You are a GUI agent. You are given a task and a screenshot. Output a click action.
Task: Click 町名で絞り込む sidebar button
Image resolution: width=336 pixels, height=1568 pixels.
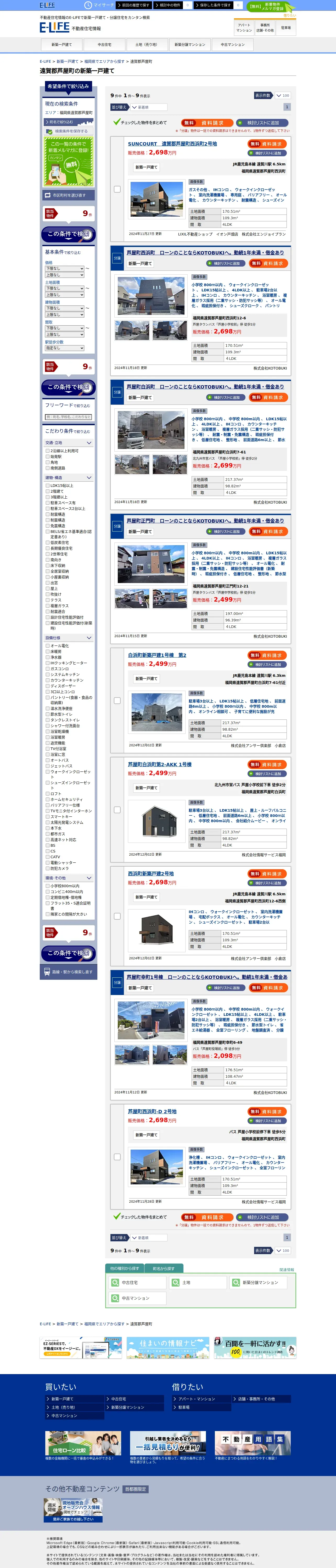68,122
